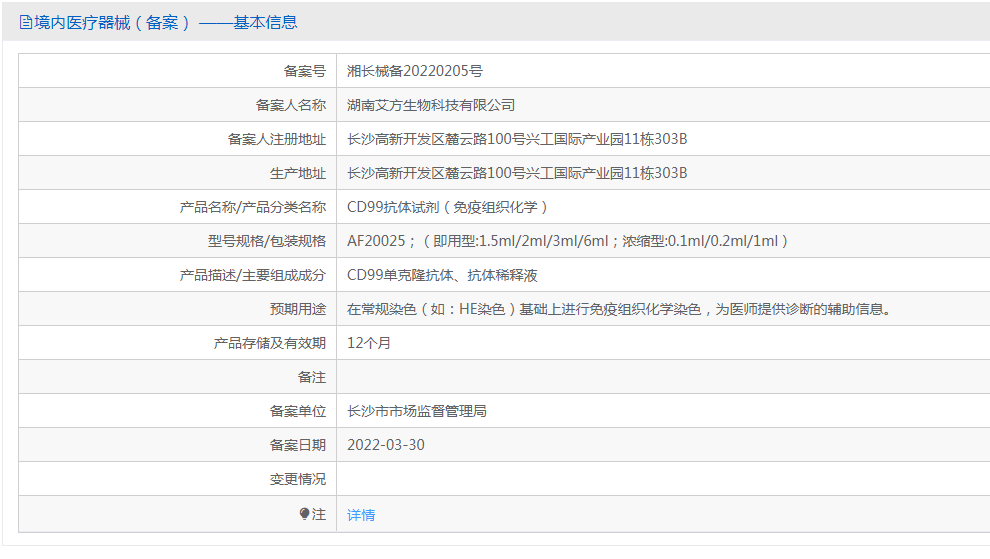The height and width of the screenshot is (559, 990).
Task: Click the label 产品名称/产品分类名称
Action: click(x=253, y=207)
